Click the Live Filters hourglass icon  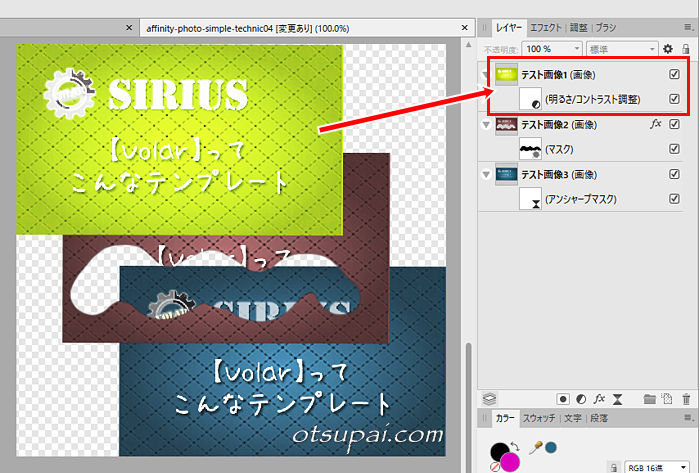(x=617, y=399)
